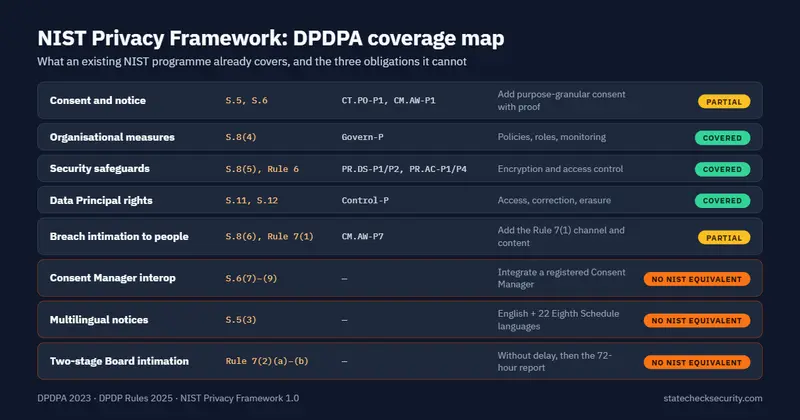Image resolution: width=800 pixels, height=420 pixels.
Task: Click the 'Control-P' NIST code
Action: (x=365, y=201)
